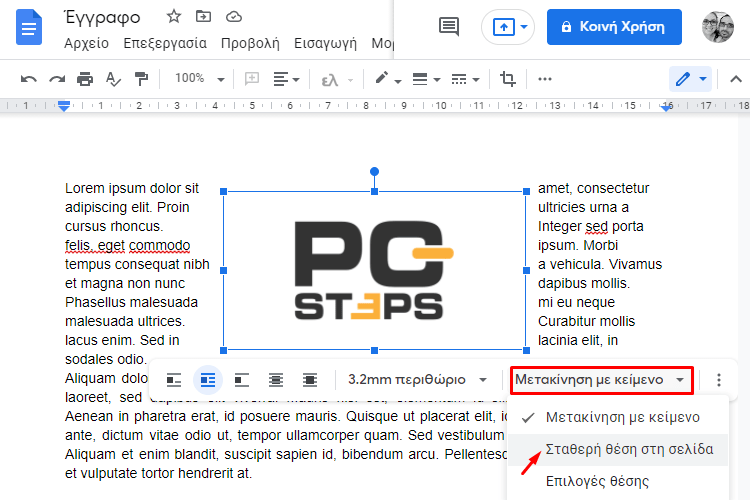Click the left indent marker on ruler
The height and width of the screenshot is (500, 750).
click(x=64, y=106)
